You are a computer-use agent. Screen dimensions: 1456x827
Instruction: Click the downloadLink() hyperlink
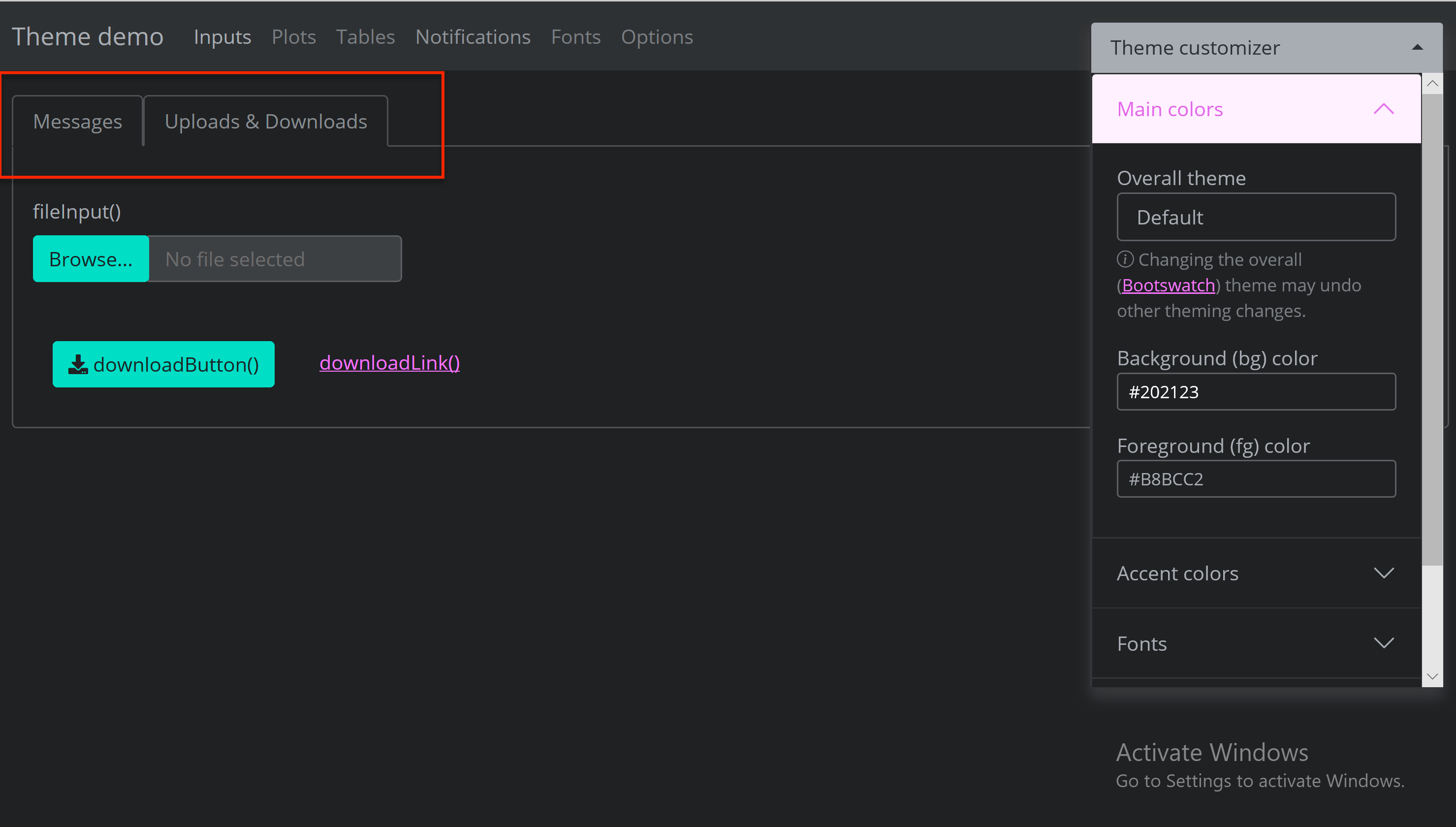click(x=389, y=362)
